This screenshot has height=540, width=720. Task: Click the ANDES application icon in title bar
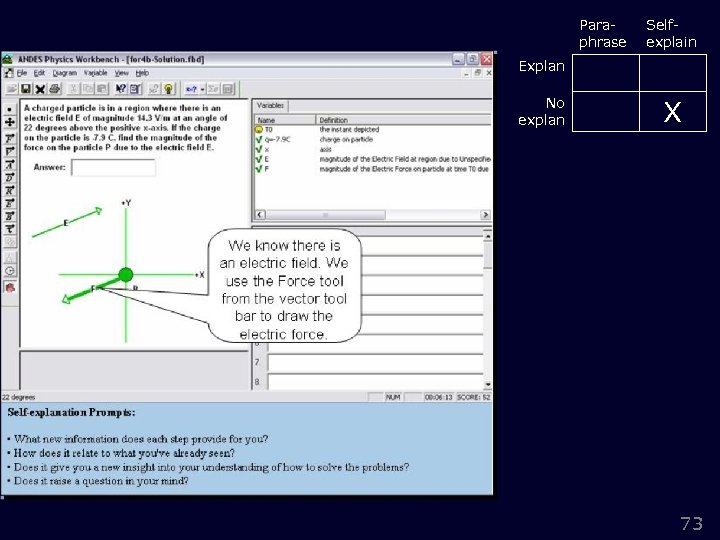click(x=8, y=59)
